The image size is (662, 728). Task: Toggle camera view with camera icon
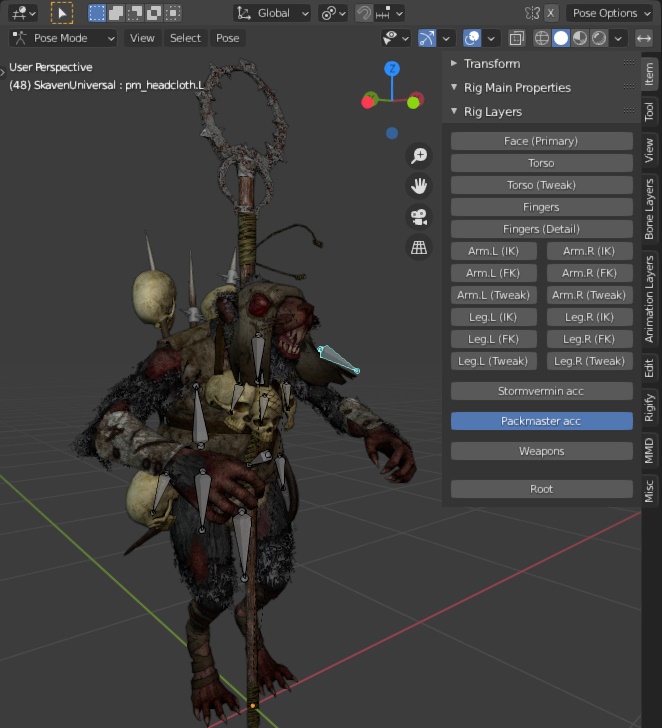419,217
